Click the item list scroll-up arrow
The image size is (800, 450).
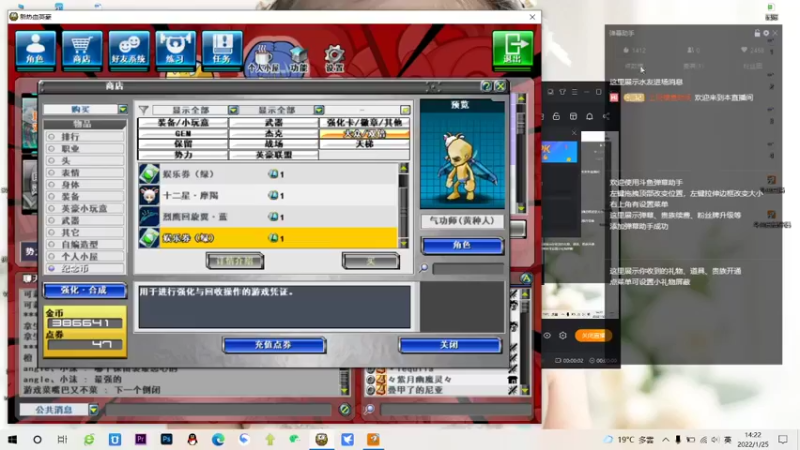pyautogui.click(x=404, y=168)
